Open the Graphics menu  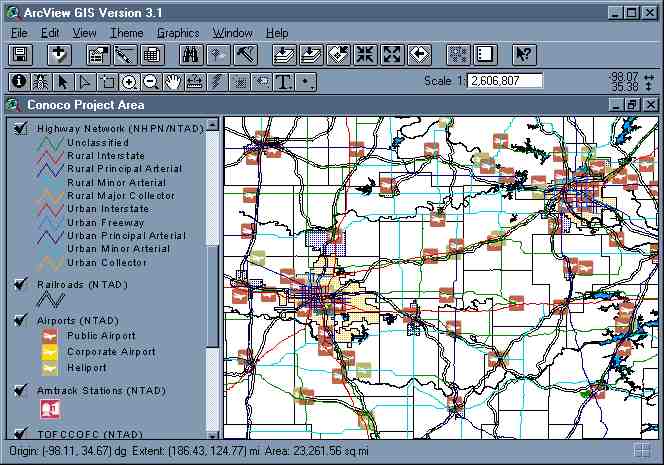tap(178, 33)
